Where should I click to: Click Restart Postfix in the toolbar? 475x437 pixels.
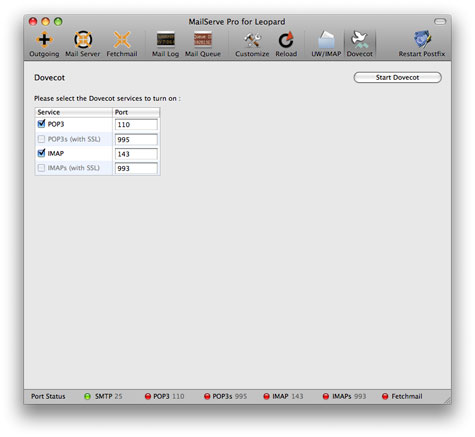(422, 44)
